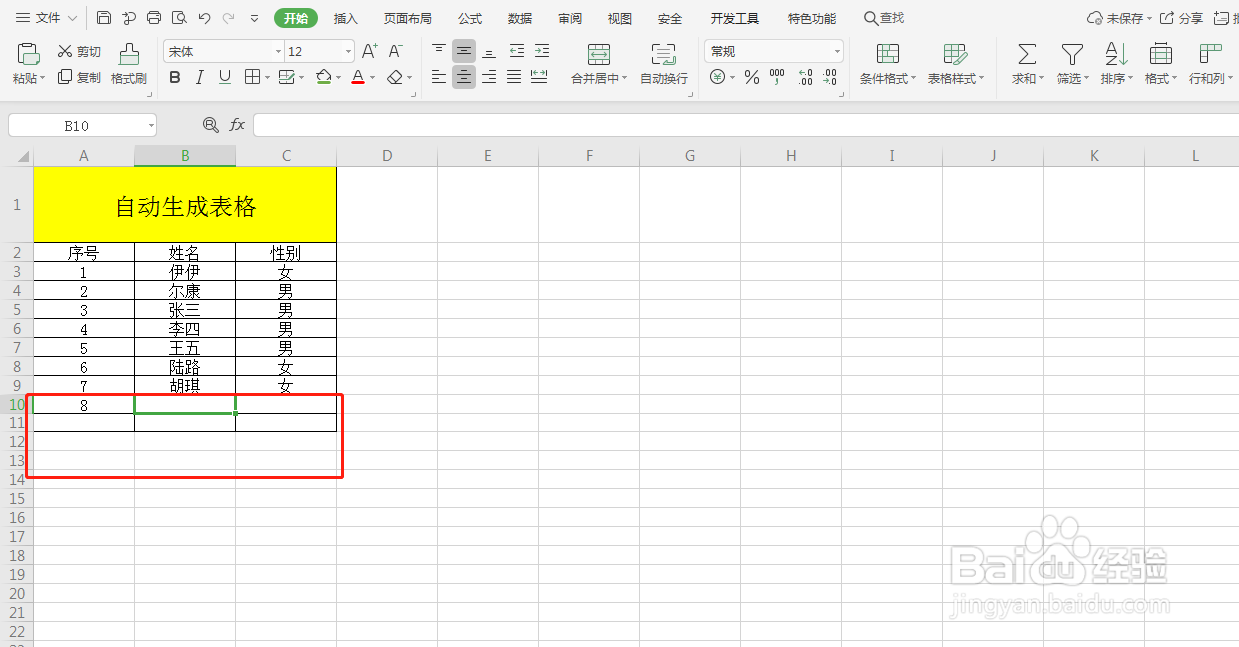Screen dimensions: 1239x647
Task: Expand the Filter (筛选) dropdown
Action: (1087, 78)
